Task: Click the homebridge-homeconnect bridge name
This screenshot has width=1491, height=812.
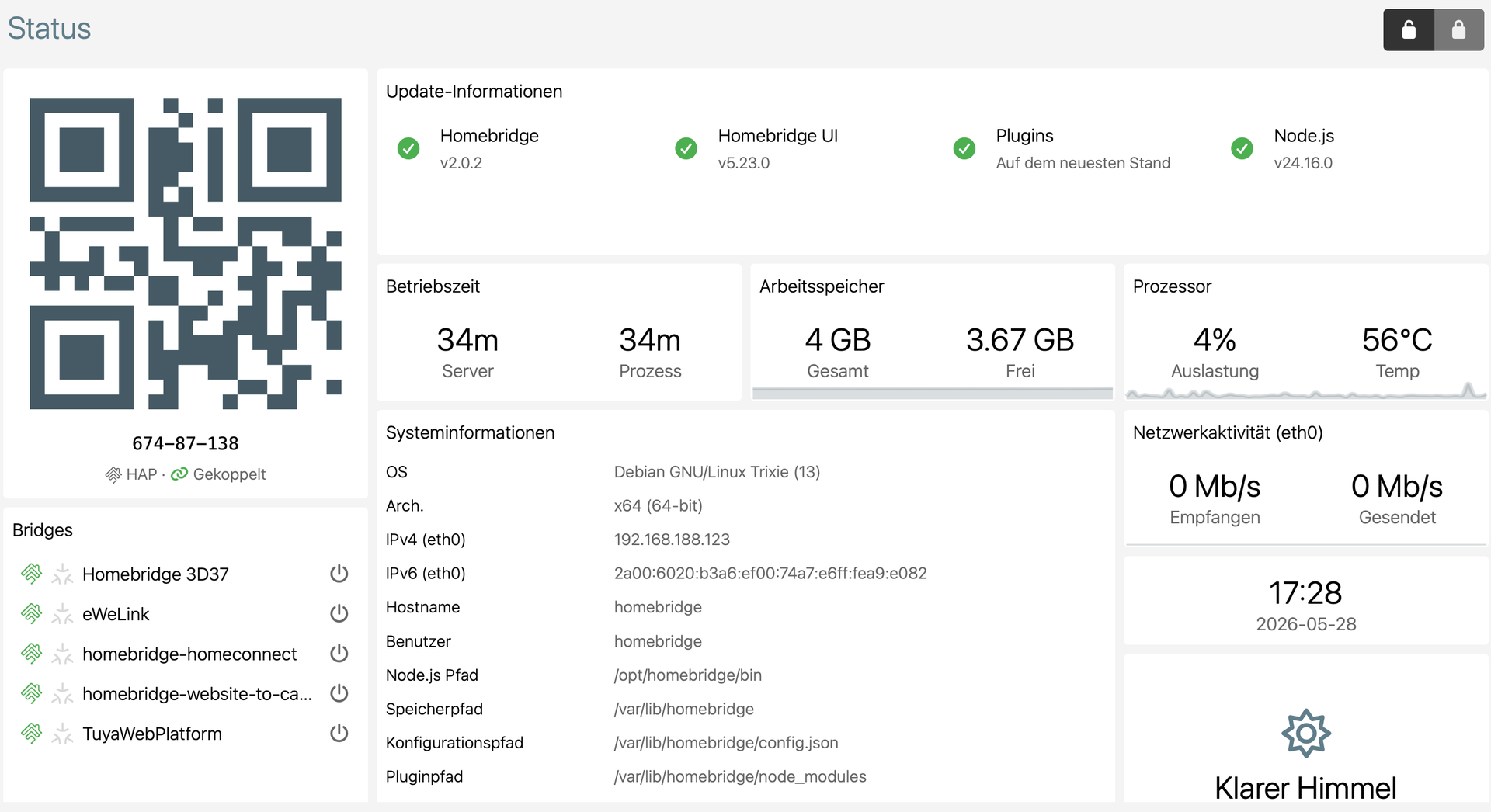Action: [x=189, y=654]
